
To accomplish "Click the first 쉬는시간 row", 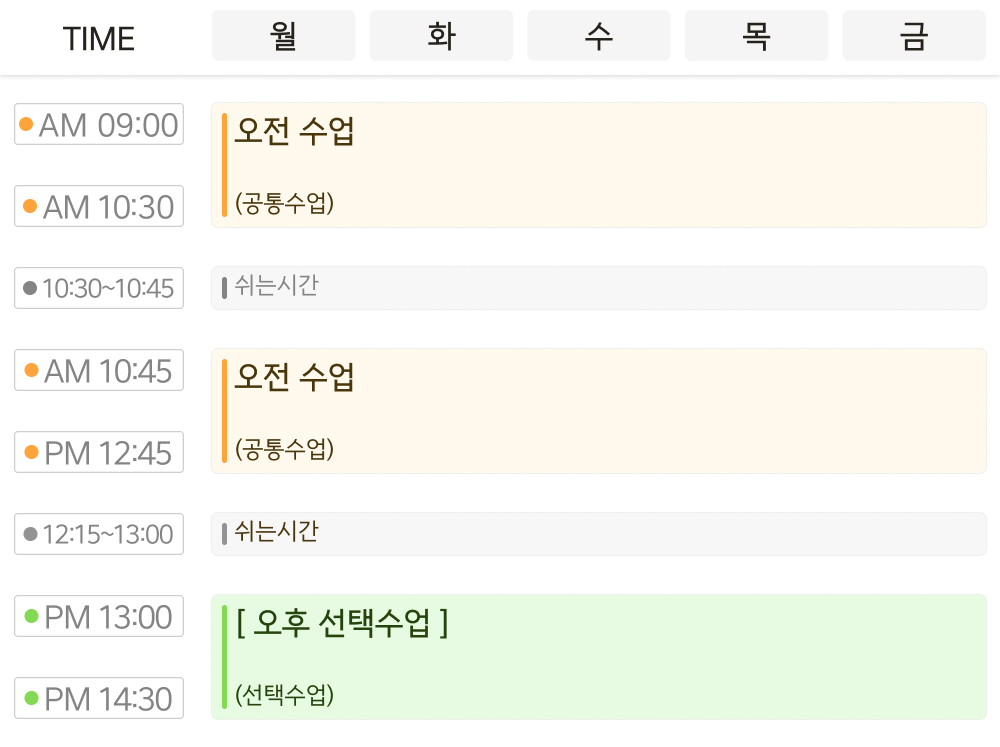I will (600, 288).
